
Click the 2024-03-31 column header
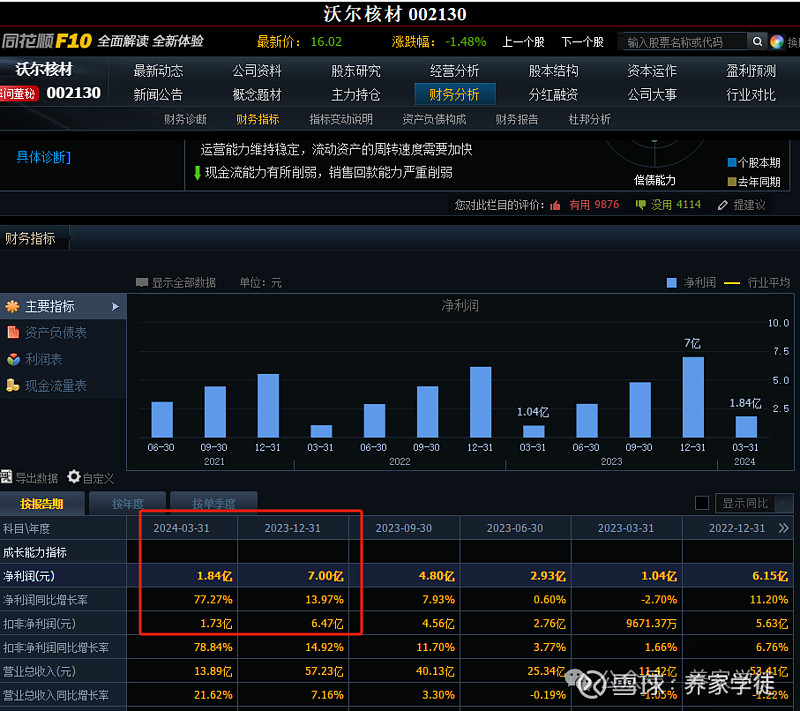tap(182, 528)
